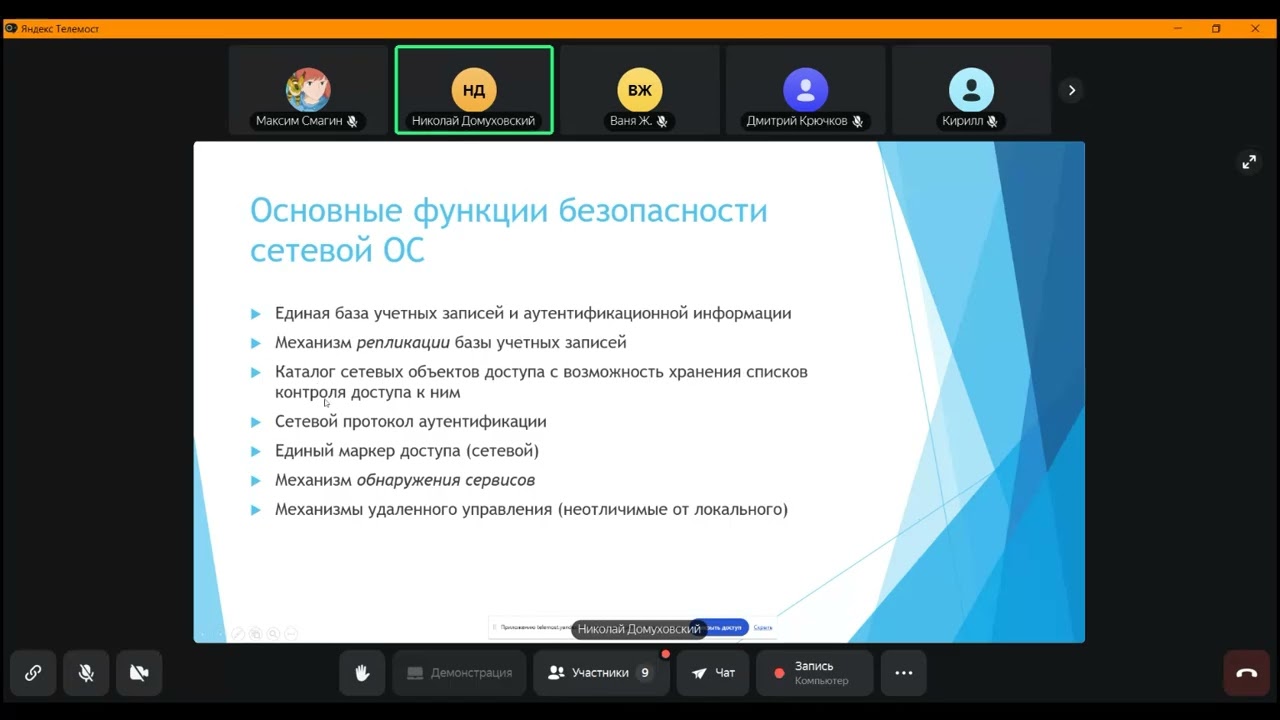This screenshot has width=1280, height=720.
Task: Minimize the Яндекс Телемост window
Action: pos(1177,28)
